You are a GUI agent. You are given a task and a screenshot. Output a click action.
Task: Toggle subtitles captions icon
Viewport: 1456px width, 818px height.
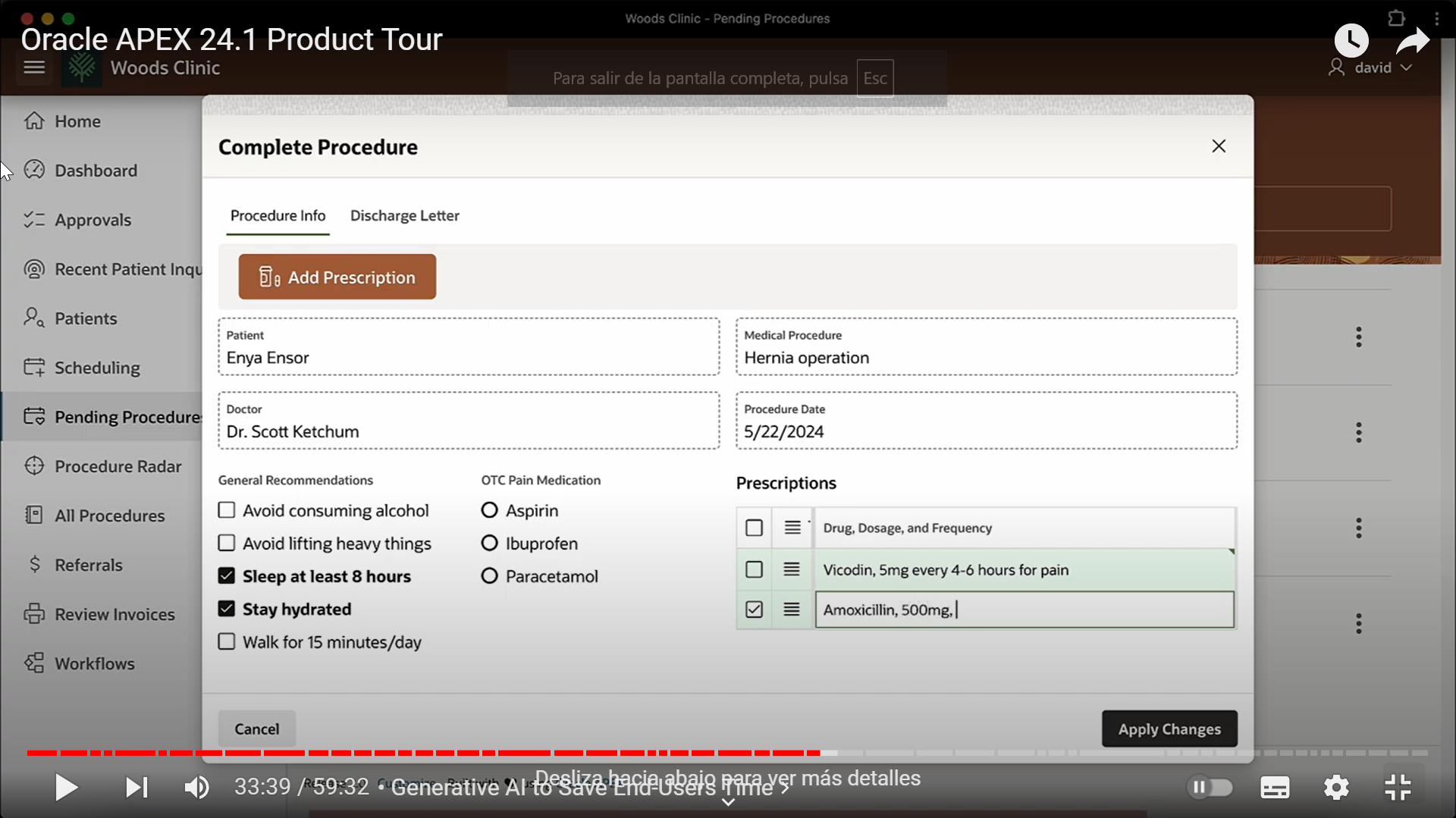pos(1275,788)
